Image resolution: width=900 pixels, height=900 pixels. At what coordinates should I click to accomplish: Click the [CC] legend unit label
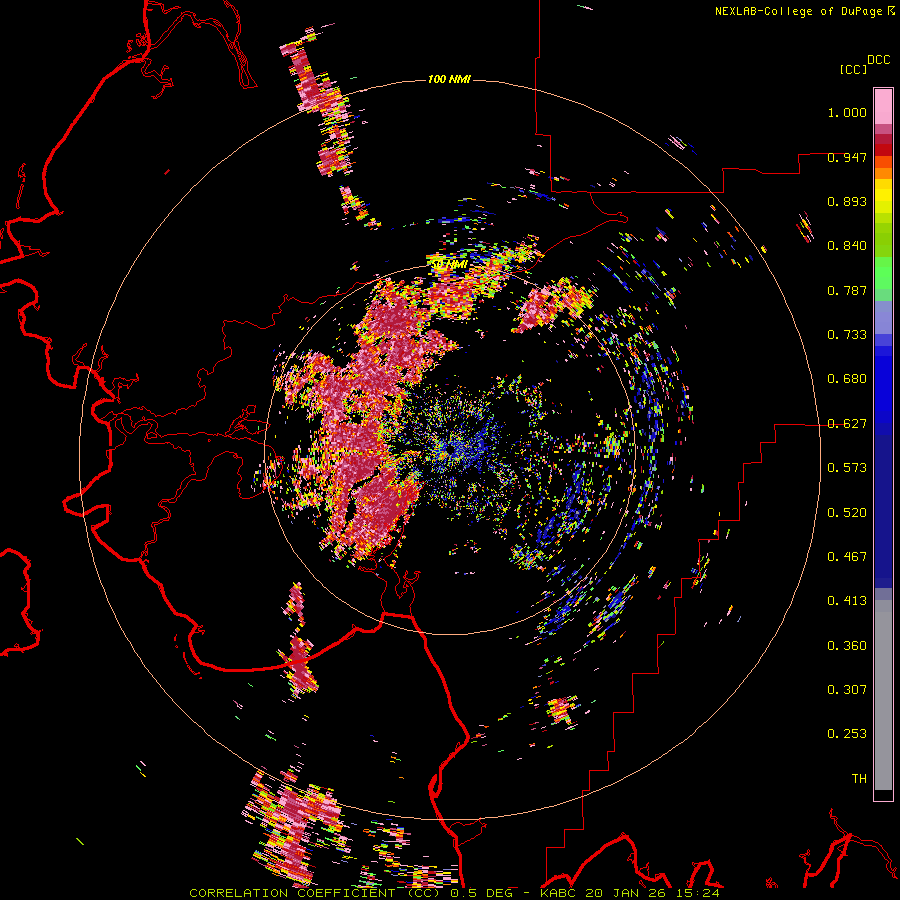[854, 69]
